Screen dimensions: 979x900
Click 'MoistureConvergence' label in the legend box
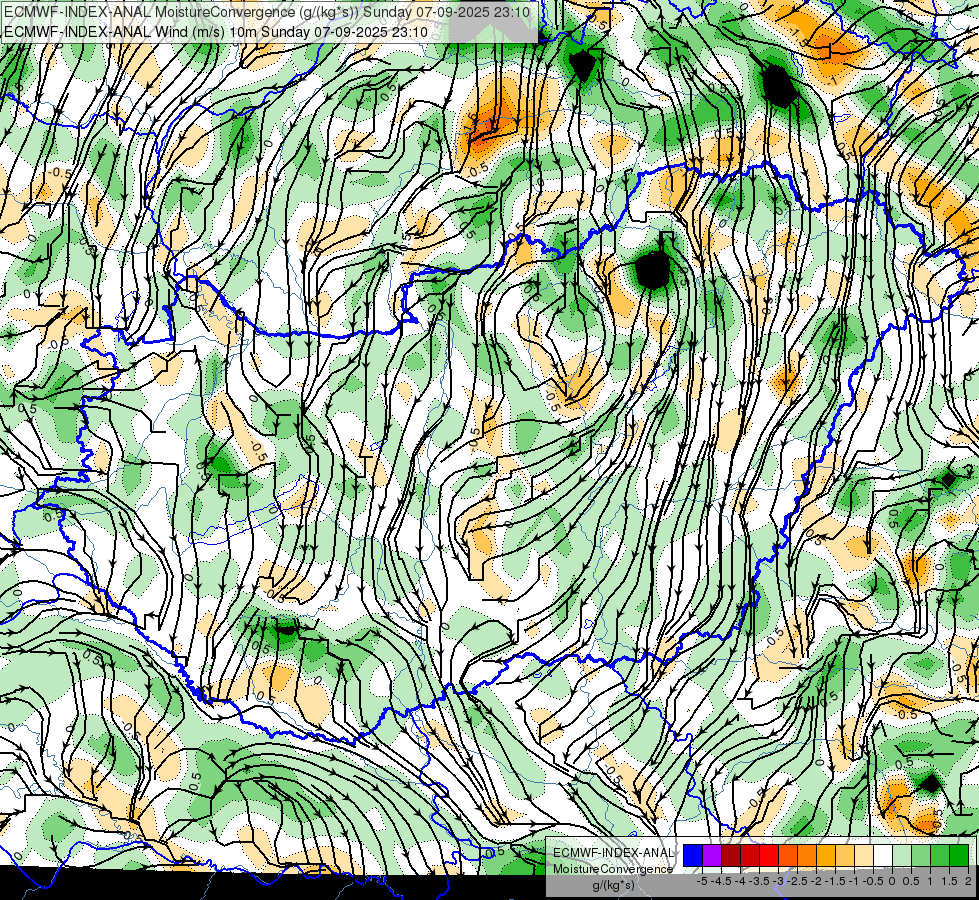coord(613,869)
